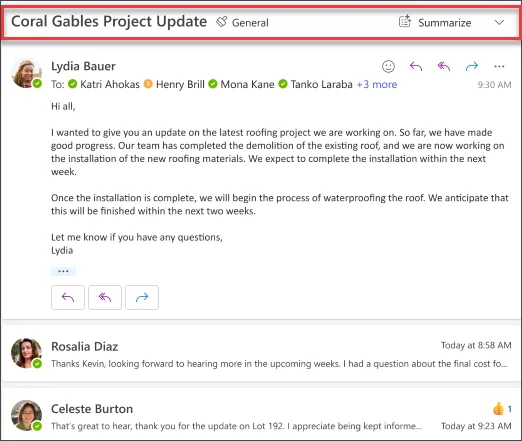This screenshot has height=441, width=522.
Task: Open the Rosalia Diaz message
Action: pyautogui.click(x=261, y=354)
